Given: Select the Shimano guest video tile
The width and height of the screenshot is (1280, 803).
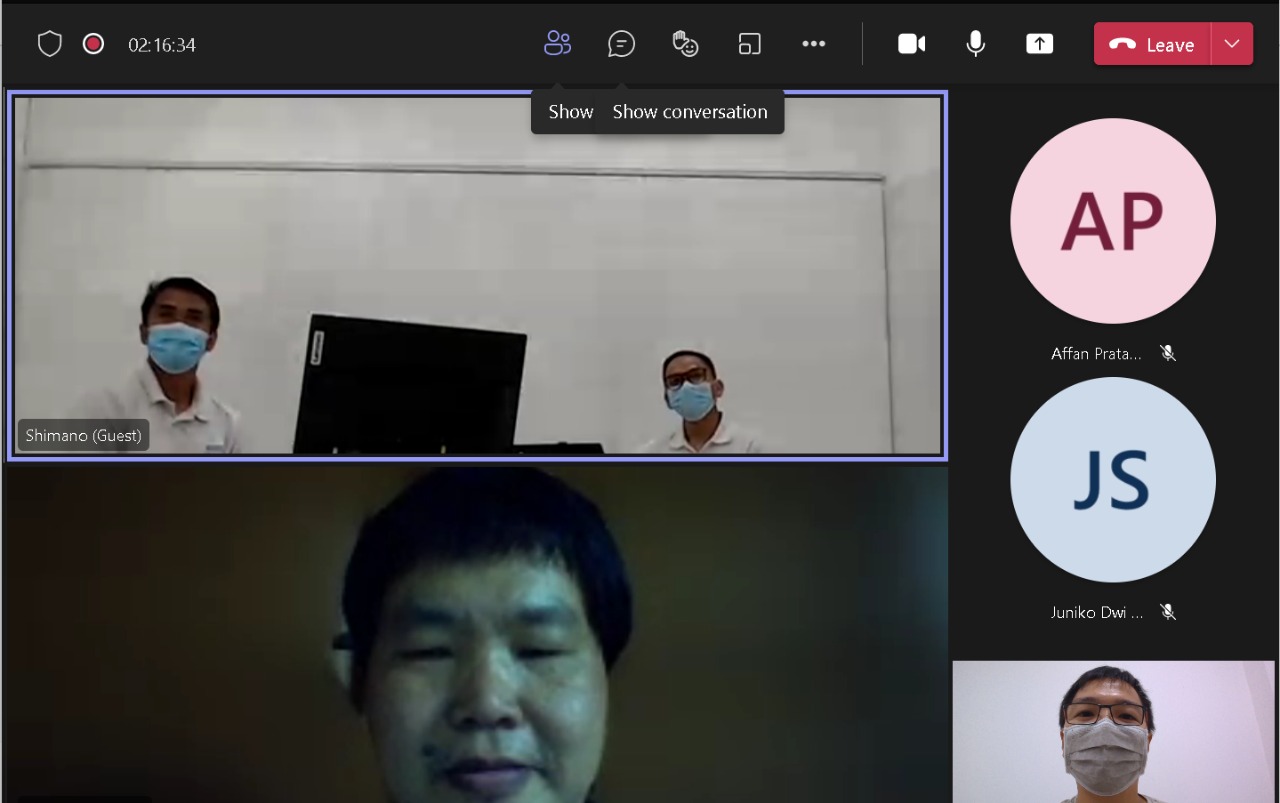Looking at the screenshot, I should click(477, 275).
